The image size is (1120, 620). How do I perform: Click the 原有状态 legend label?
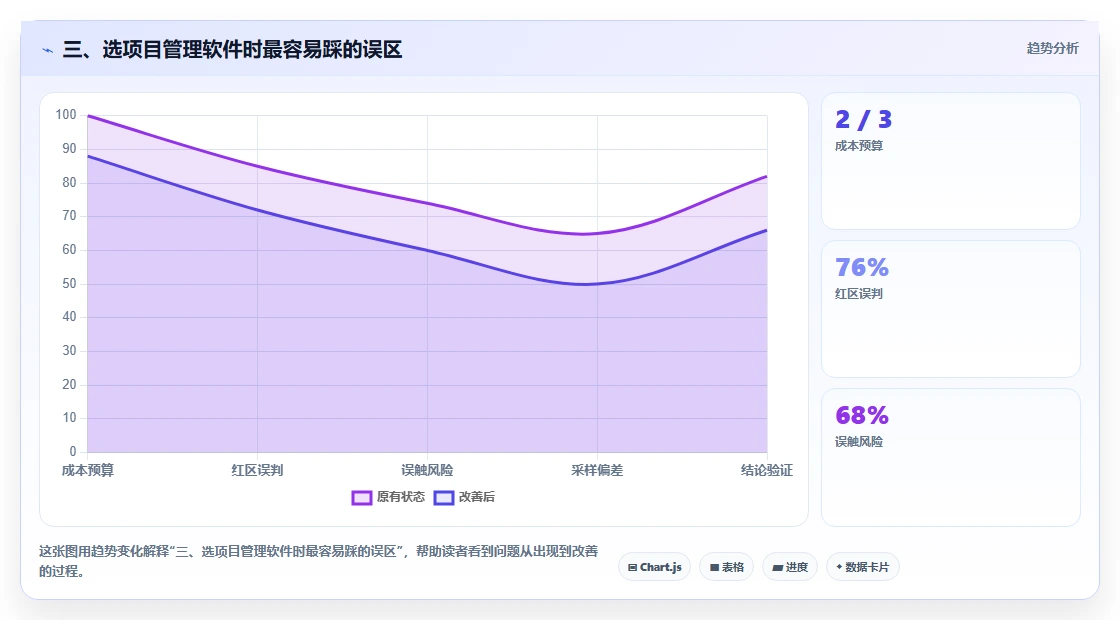point(401,496)
